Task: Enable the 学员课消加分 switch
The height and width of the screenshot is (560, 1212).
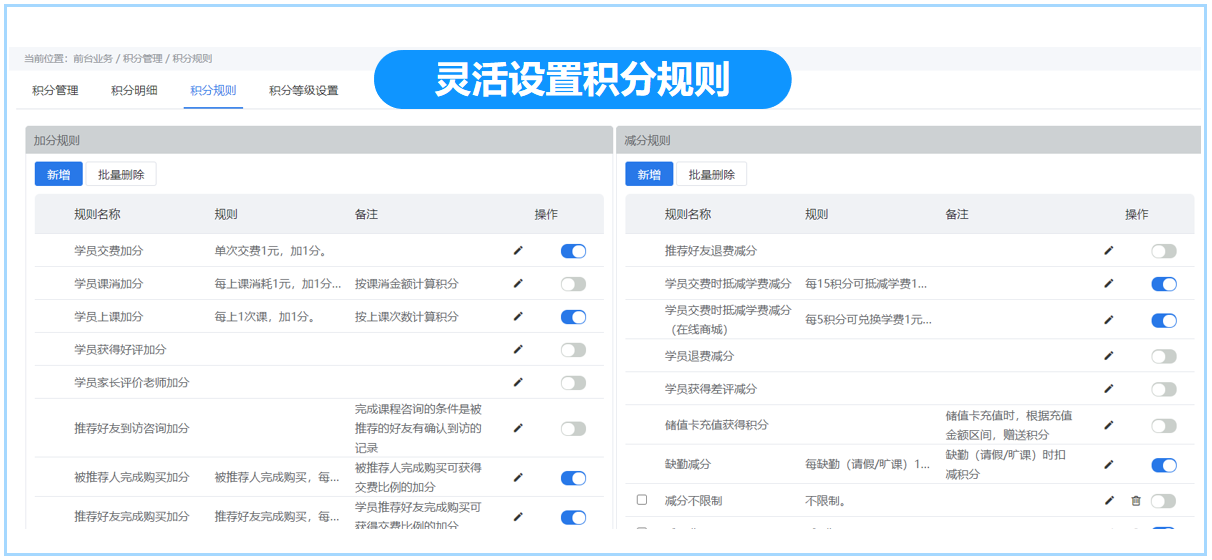Action: (573, 284)
